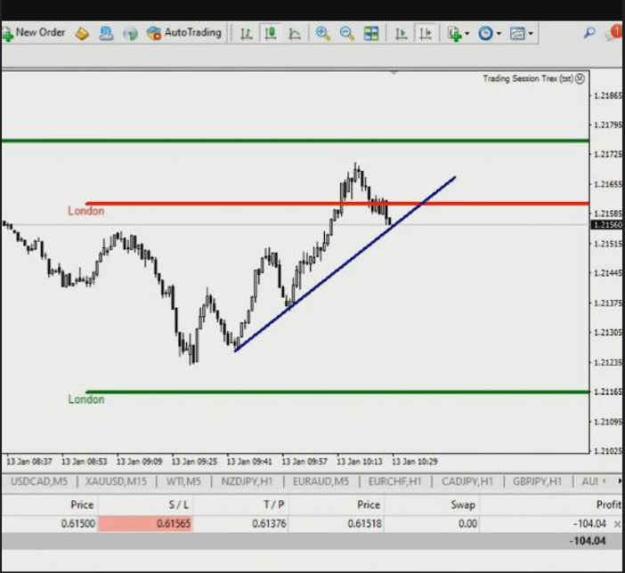Select the lower green London line
The height and width of the screenshot is (573, 625).
337,392
